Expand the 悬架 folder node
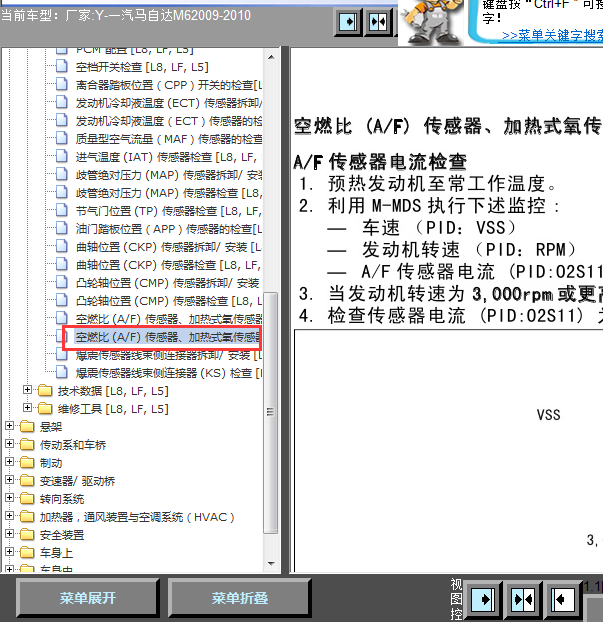The image size is (603, 622). (x=9, y=426)
